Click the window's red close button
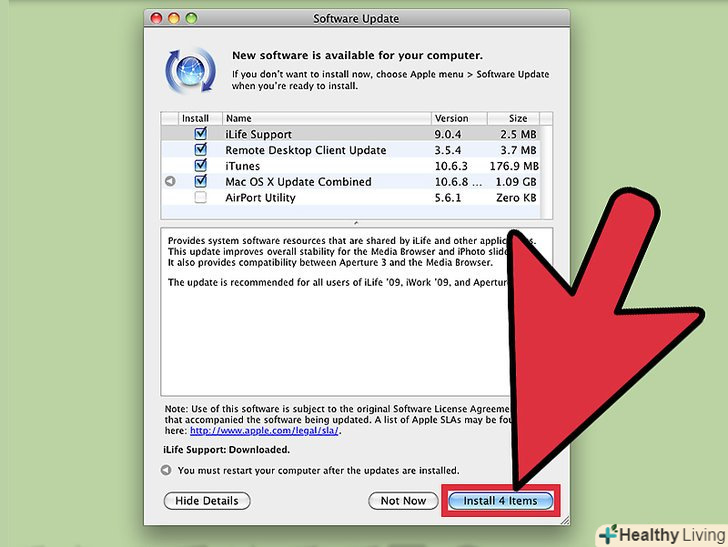The image size is (728, 547). coord(156,18)
